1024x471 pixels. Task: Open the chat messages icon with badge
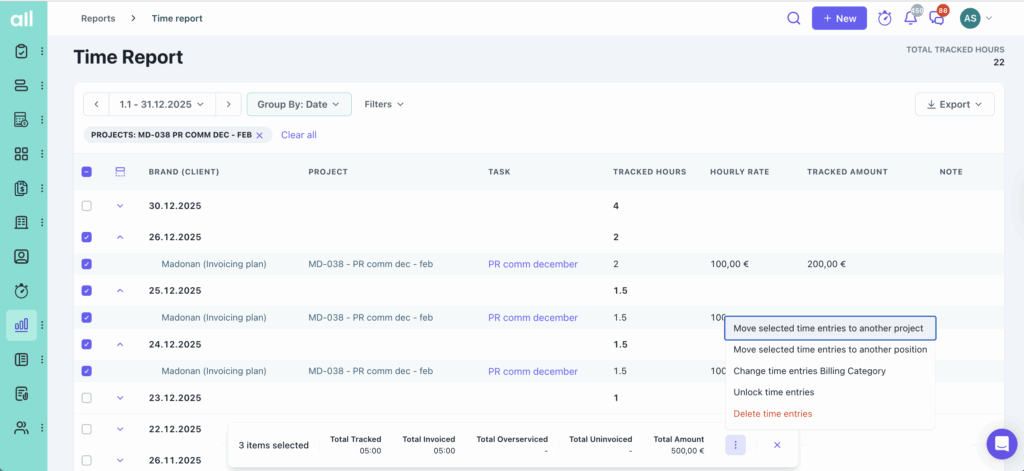tap(937, 18)
